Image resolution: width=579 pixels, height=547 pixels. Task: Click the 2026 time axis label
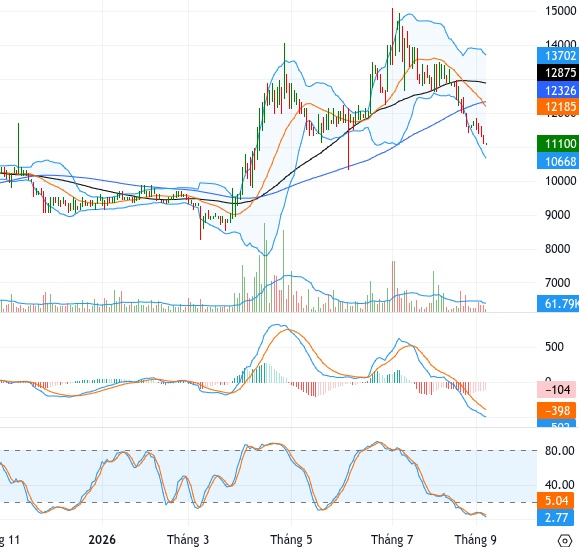pos(102,540)
